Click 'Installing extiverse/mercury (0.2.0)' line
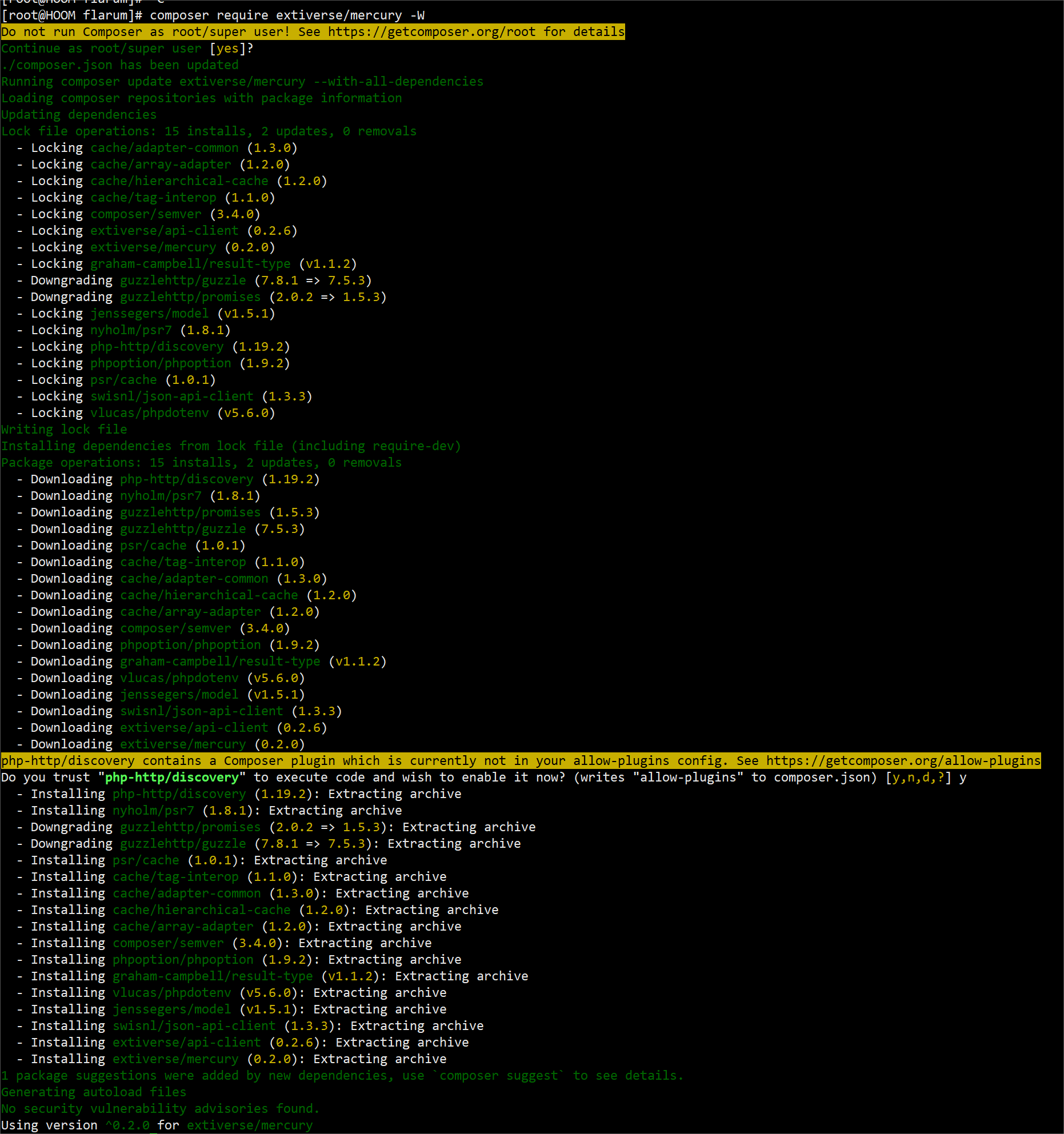Screen dimensions: 1064x1134 [x=231, y=1059]
